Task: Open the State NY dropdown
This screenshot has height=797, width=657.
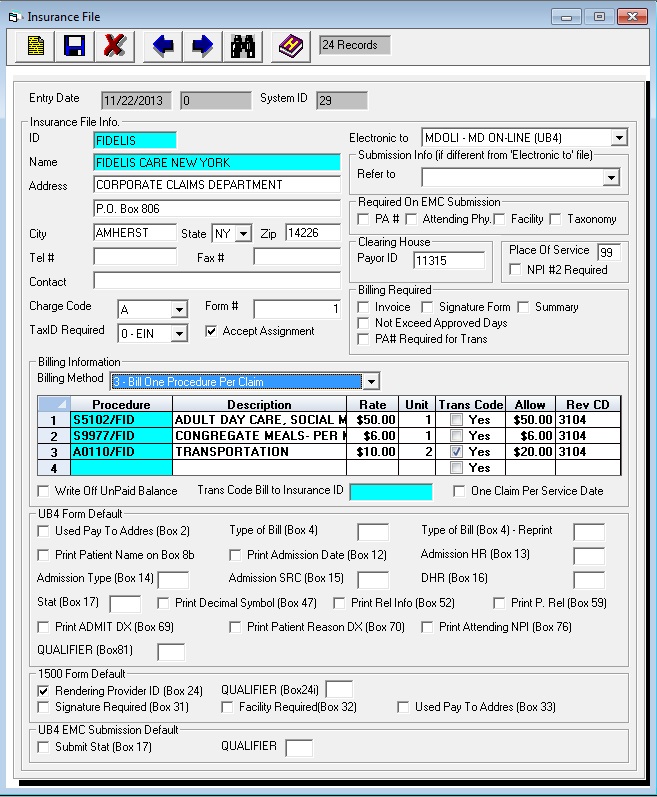Action: pos(244,234)
